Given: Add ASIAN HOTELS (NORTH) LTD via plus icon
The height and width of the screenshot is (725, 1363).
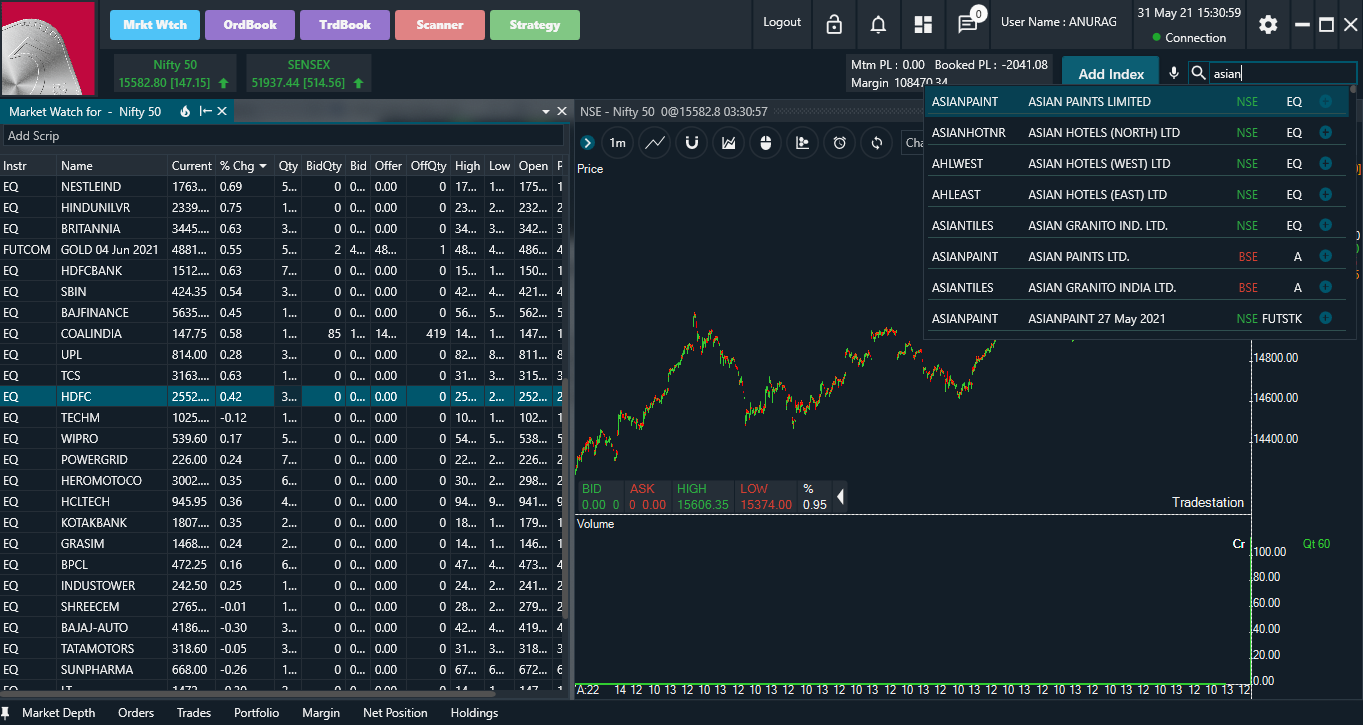Looking at the screenshot, I should tap(1325, 132).
